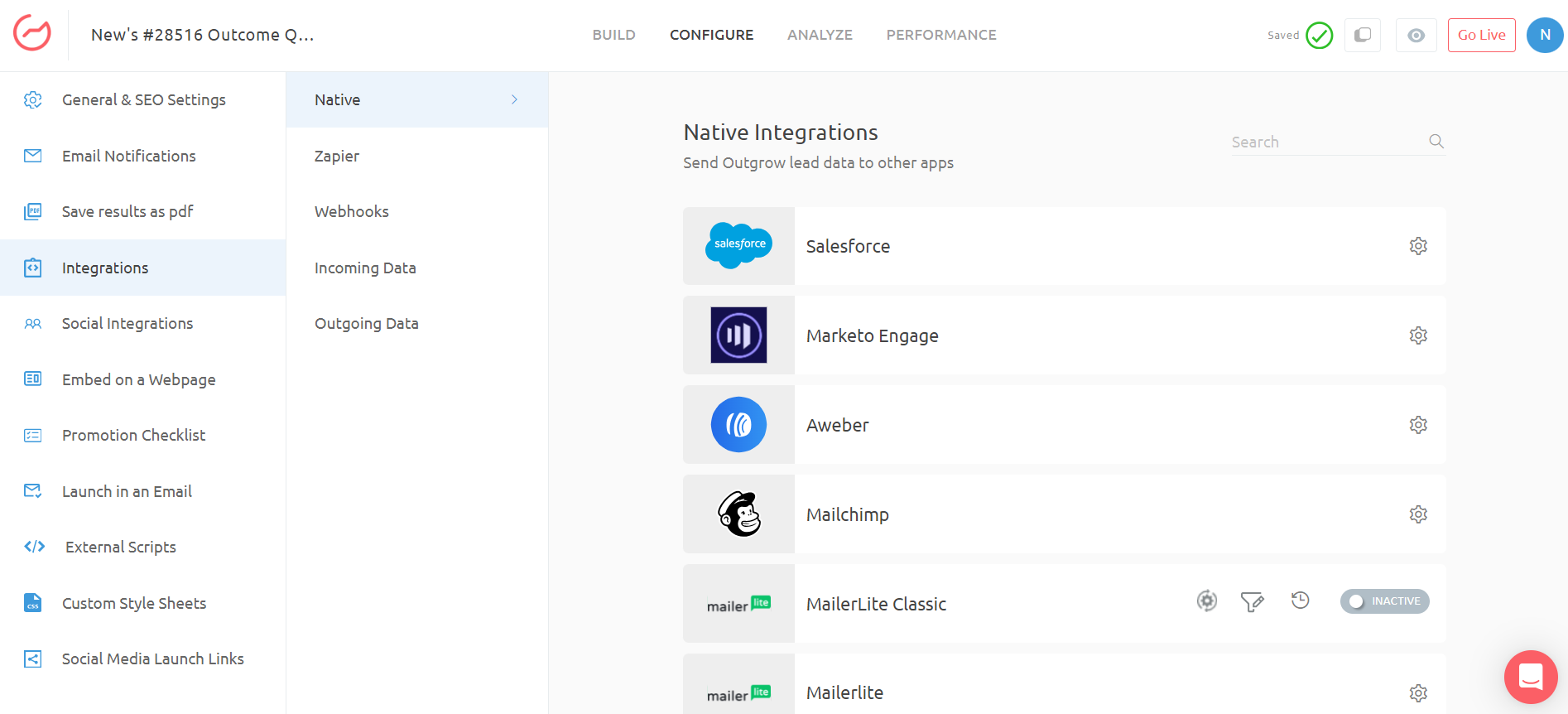Toggle MailerLite Classic from Inactive
The height and width of the screenshot is (714, 1568).
click(x=1384, y=601)
